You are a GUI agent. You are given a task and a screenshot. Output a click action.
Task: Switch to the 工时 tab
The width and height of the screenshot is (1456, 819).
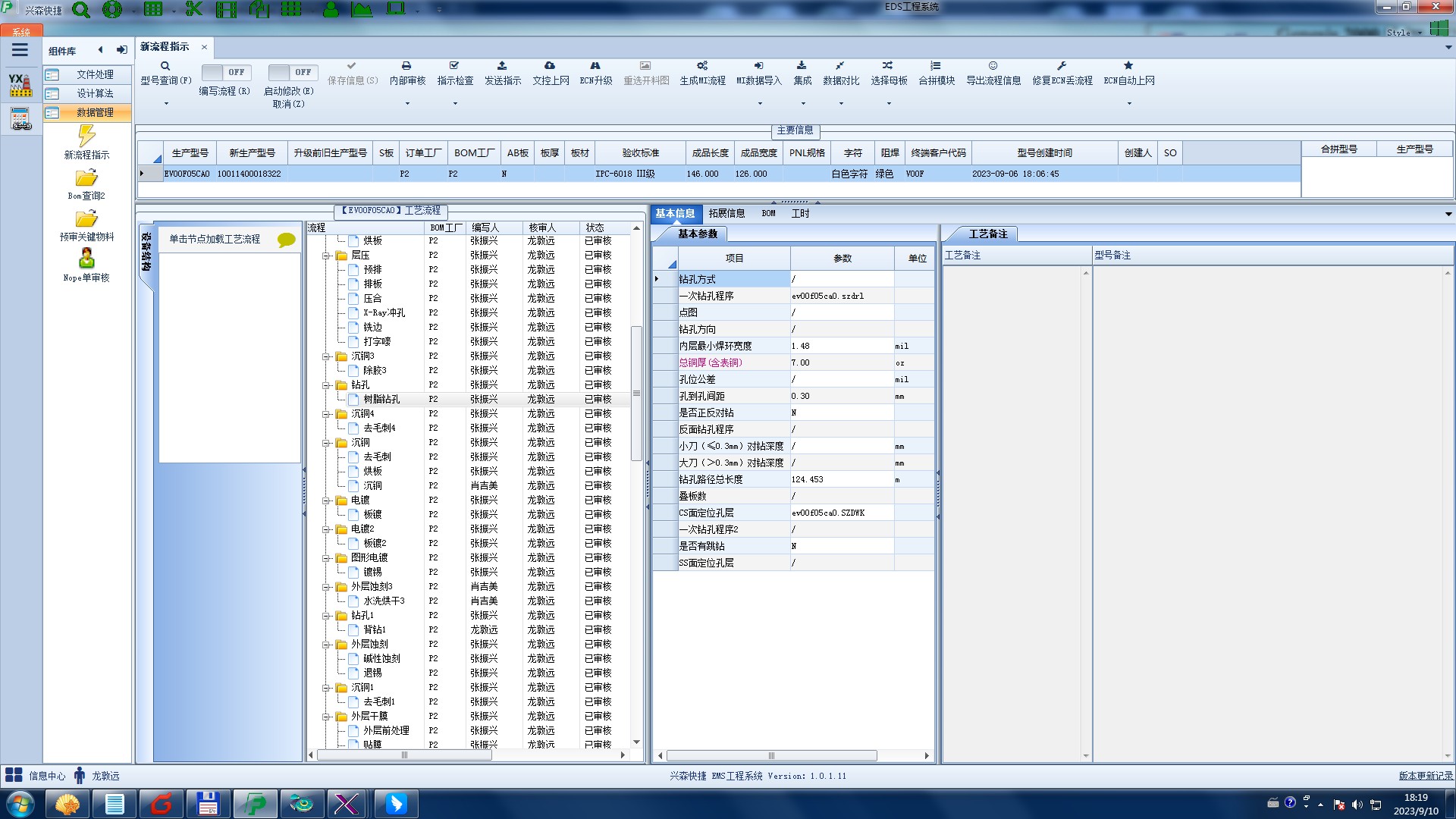(x=800, y=213)
